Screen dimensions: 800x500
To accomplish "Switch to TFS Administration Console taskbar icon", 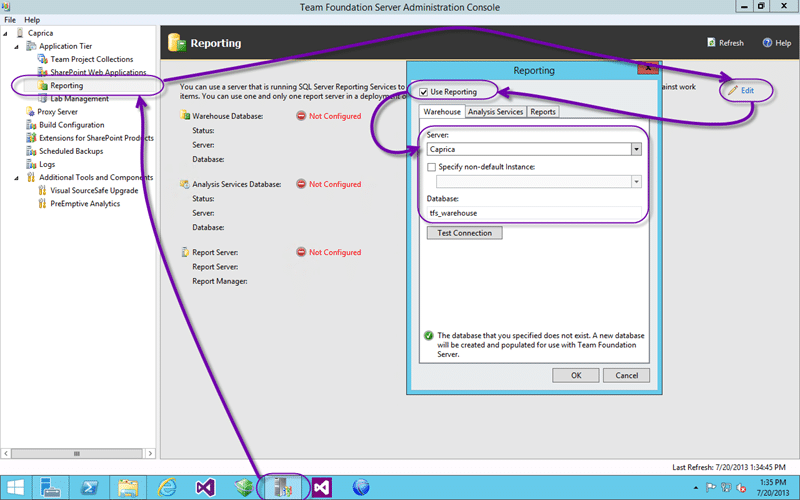I will click(283, 487).
